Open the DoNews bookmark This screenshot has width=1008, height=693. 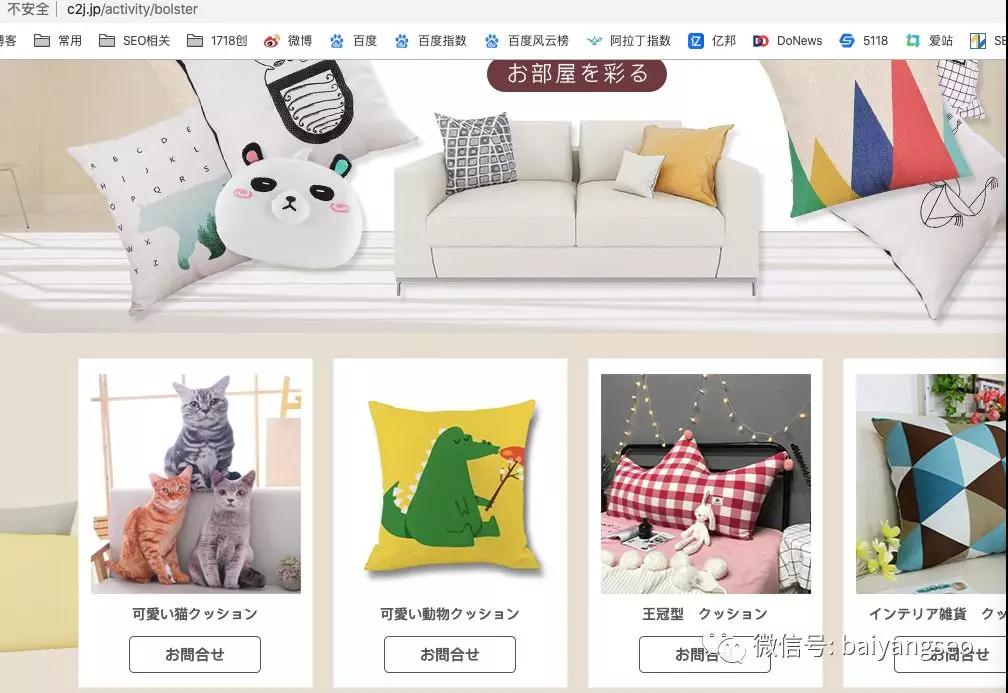tap(788, 40)
